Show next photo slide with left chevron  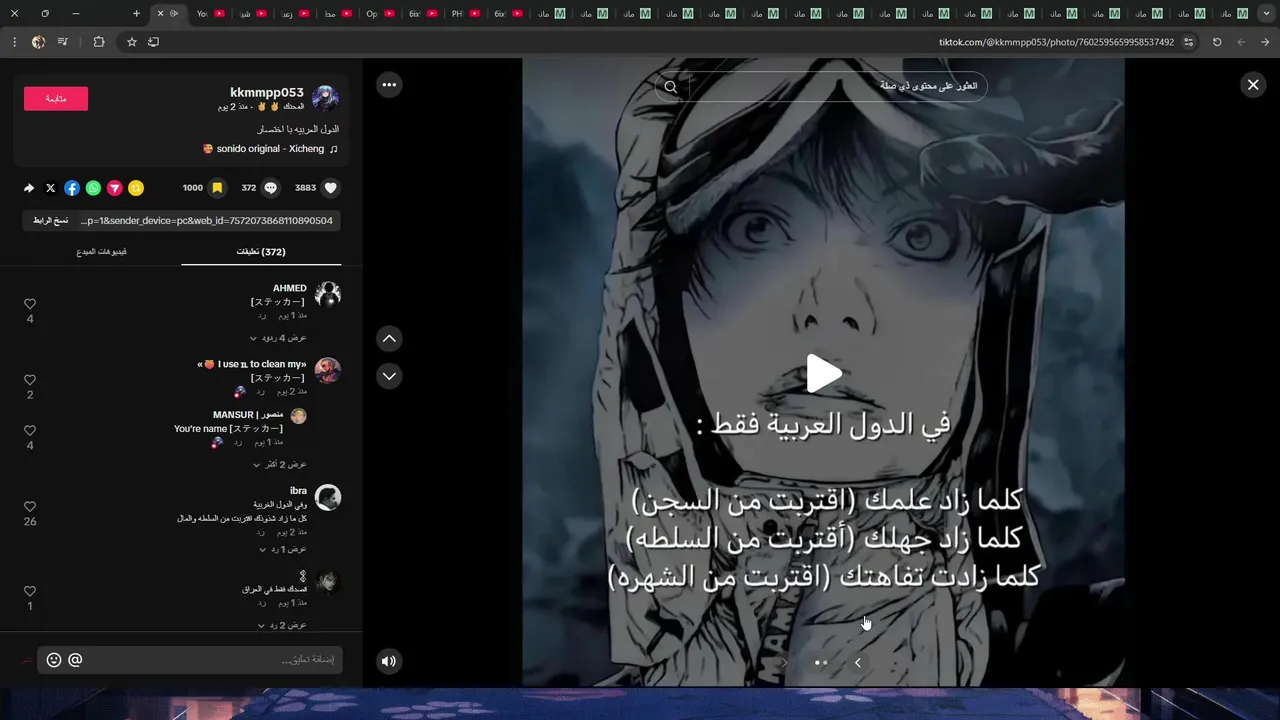[x=857, y=662]
